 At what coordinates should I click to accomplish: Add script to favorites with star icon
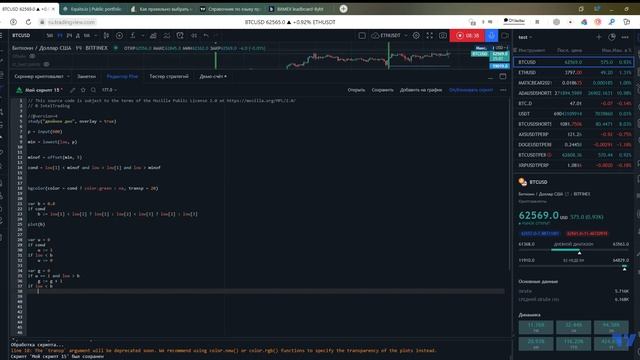[83, 90]
